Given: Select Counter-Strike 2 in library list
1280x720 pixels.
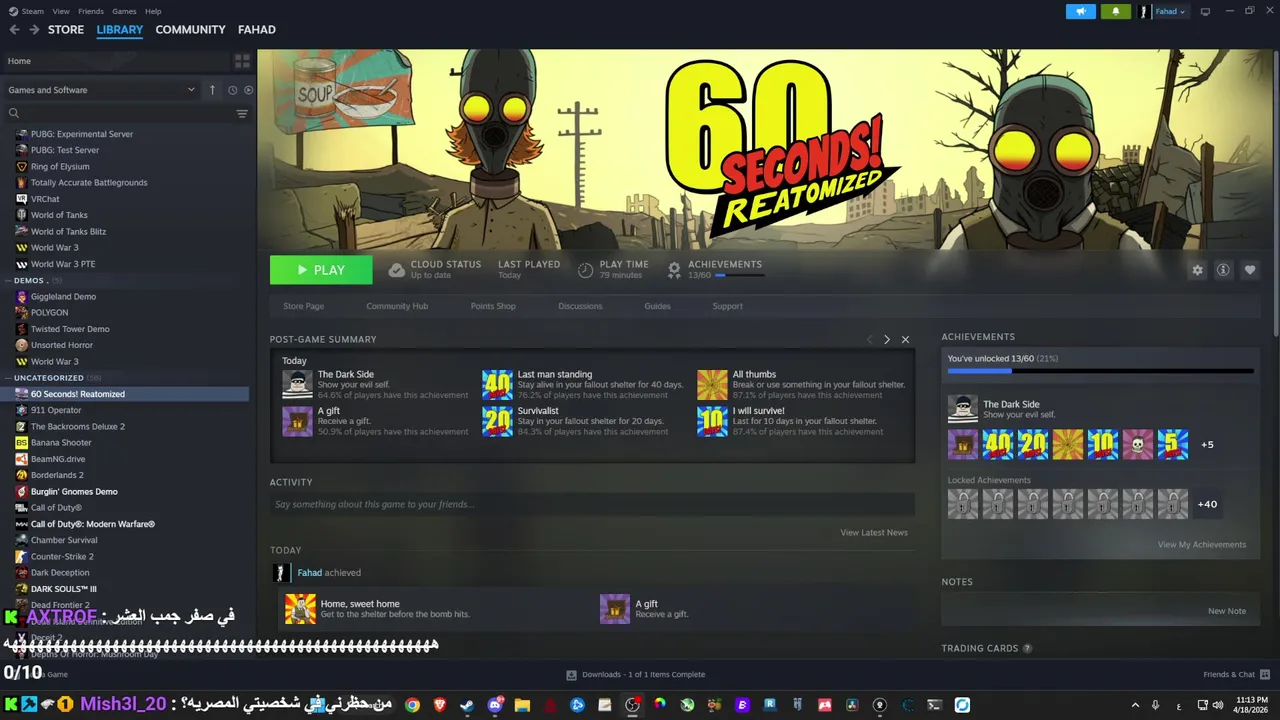Looking at the screenshot, I should pyautogui.click(x=62, y=557).
